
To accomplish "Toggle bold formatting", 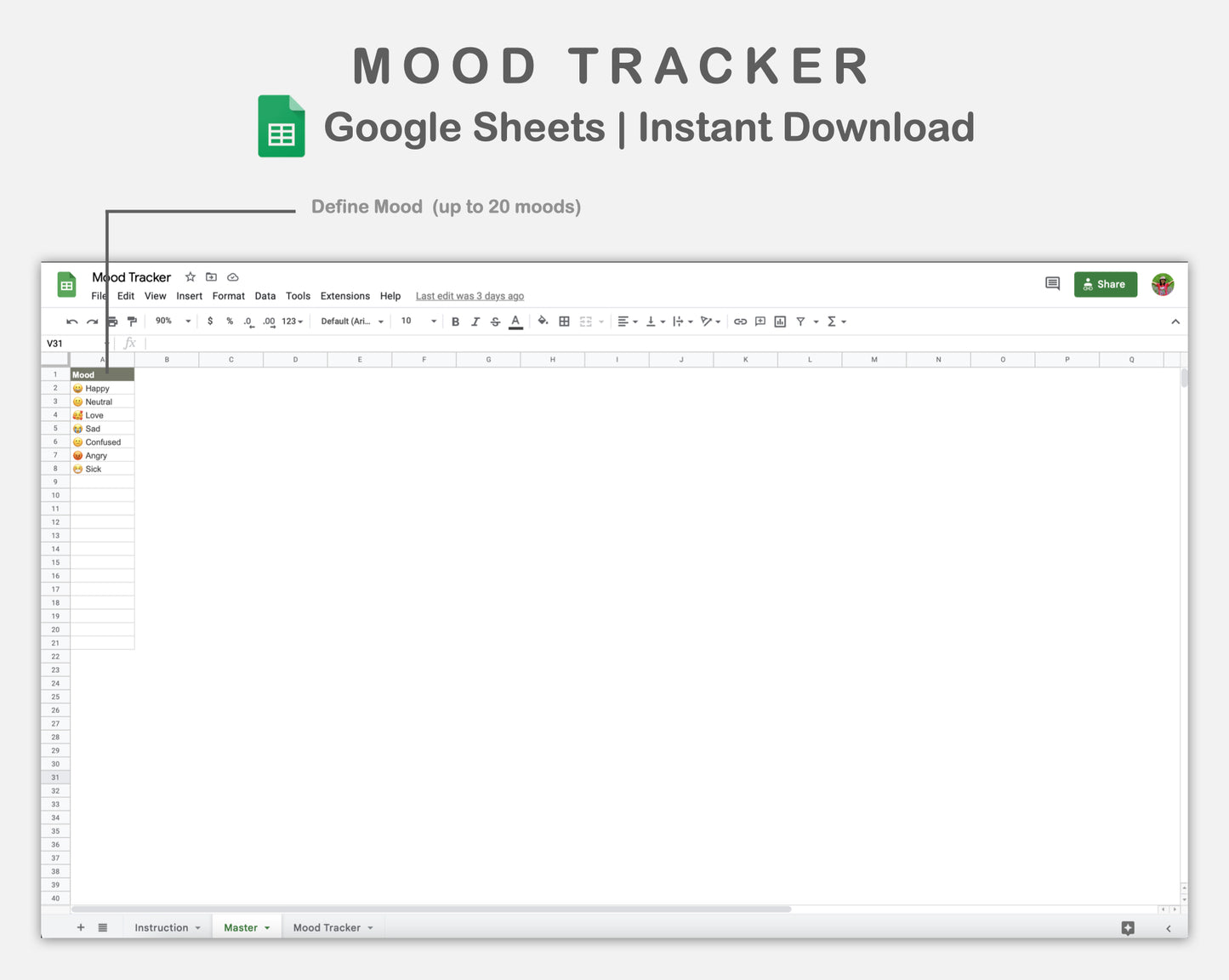I will pos(455,321).
